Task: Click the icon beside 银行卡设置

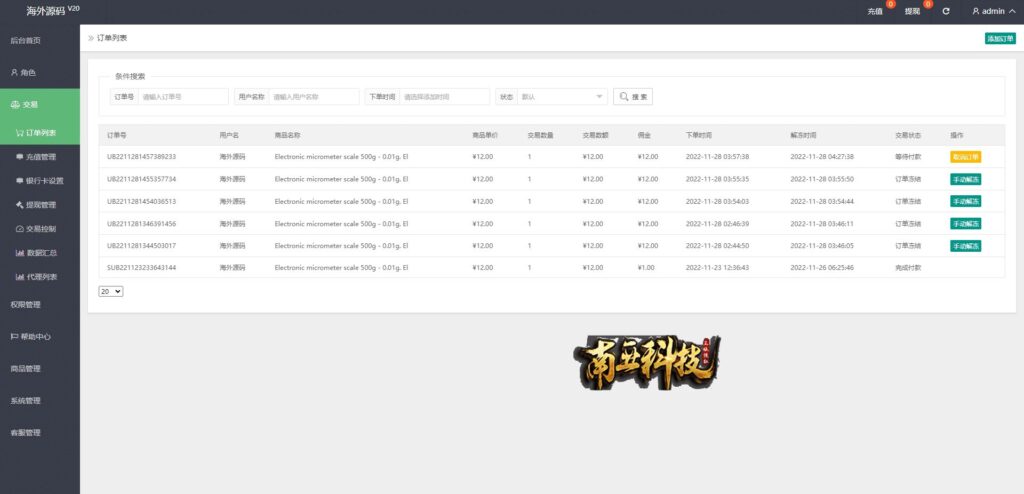Action: [19, 181]
